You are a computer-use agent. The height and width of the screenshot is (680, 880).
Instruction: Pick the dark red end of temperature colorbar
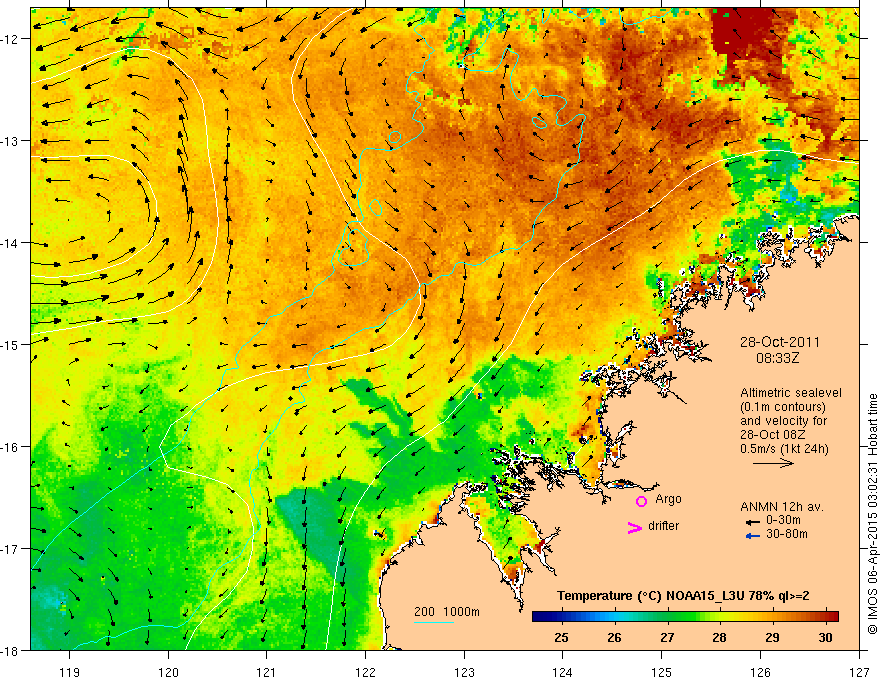click(x=833, y=616)
